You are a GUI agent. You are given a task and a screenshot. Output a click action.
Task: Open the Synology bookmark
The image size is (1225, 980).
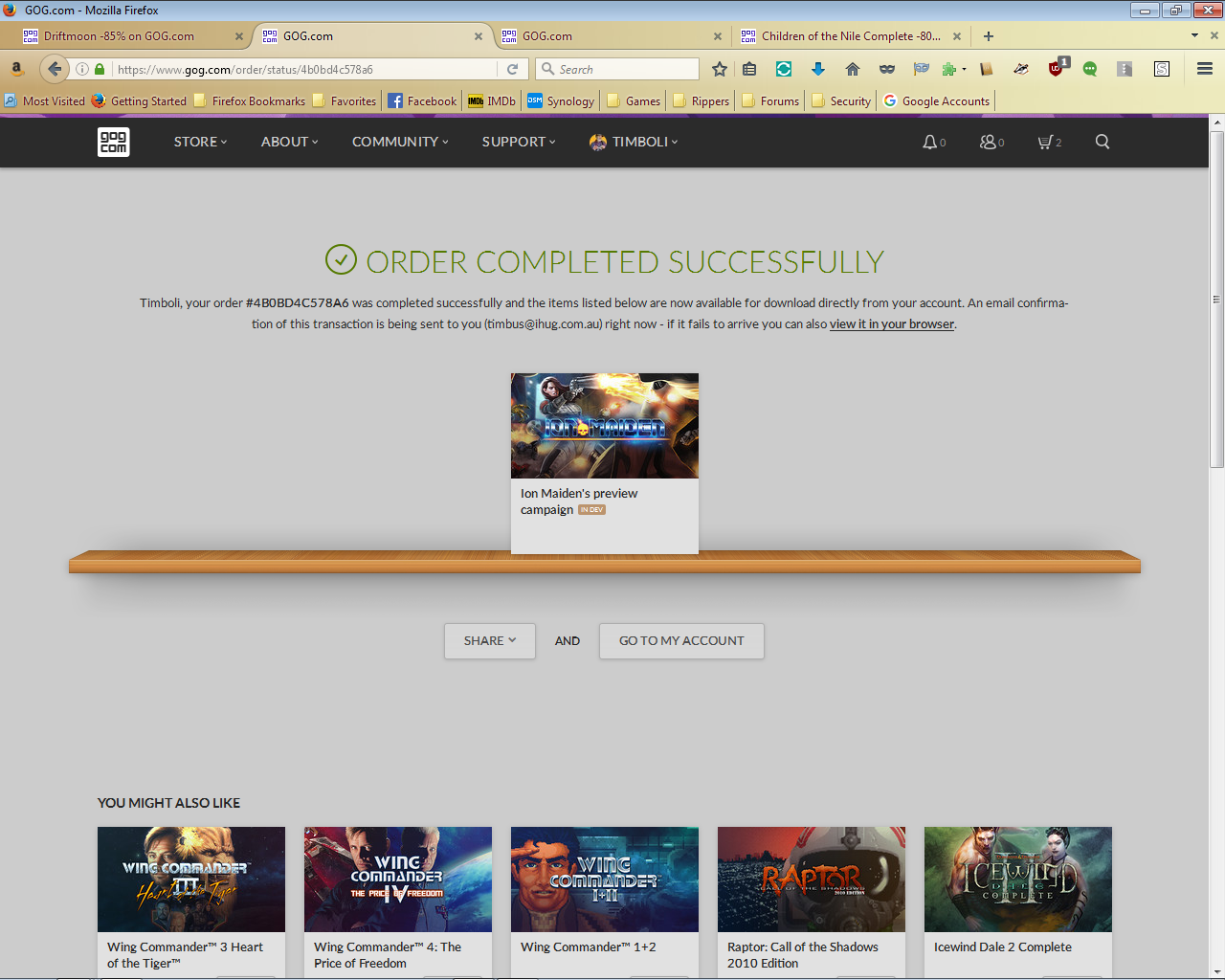(561, 100)
